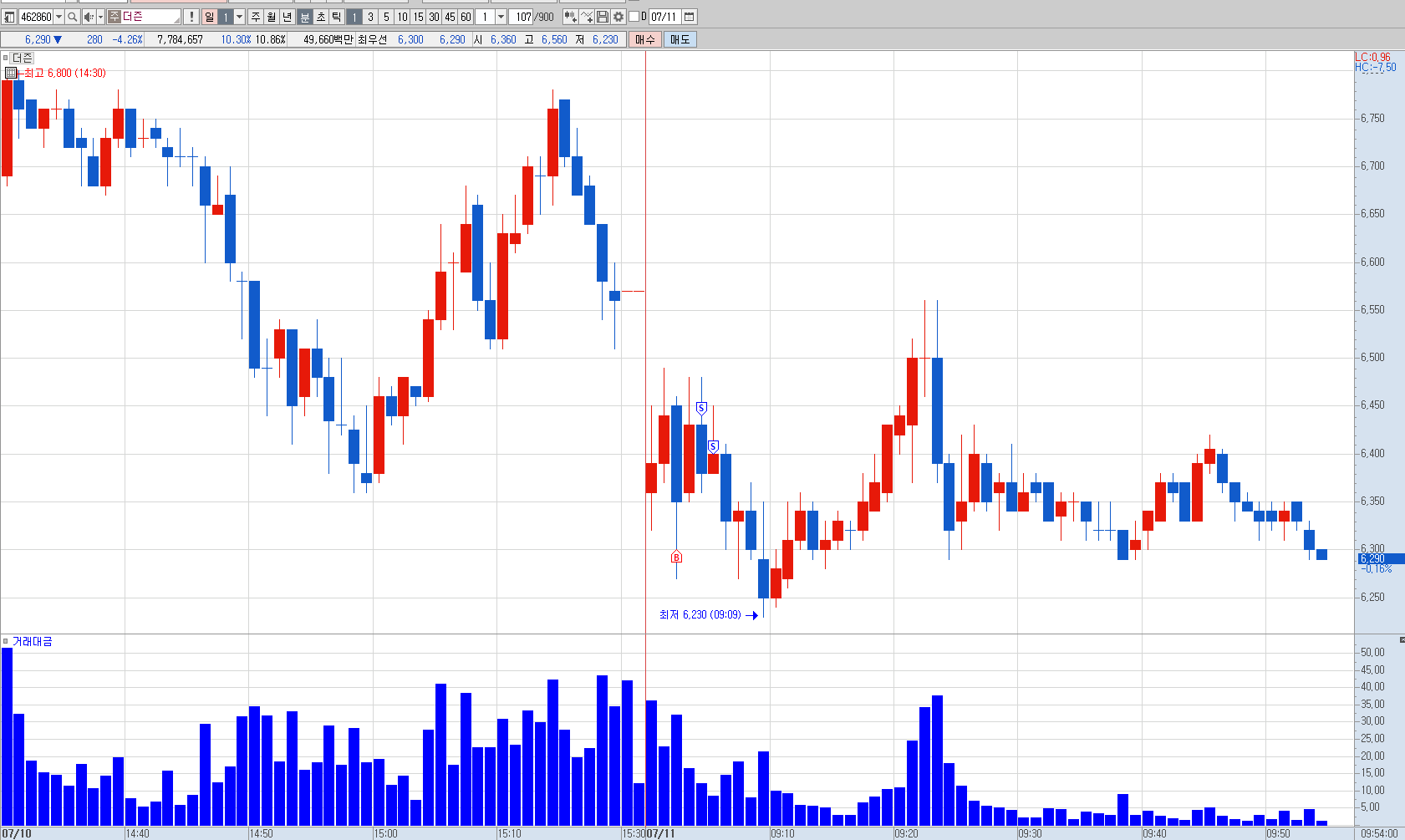Click the exclamation mark info icon

click(191, 17)
